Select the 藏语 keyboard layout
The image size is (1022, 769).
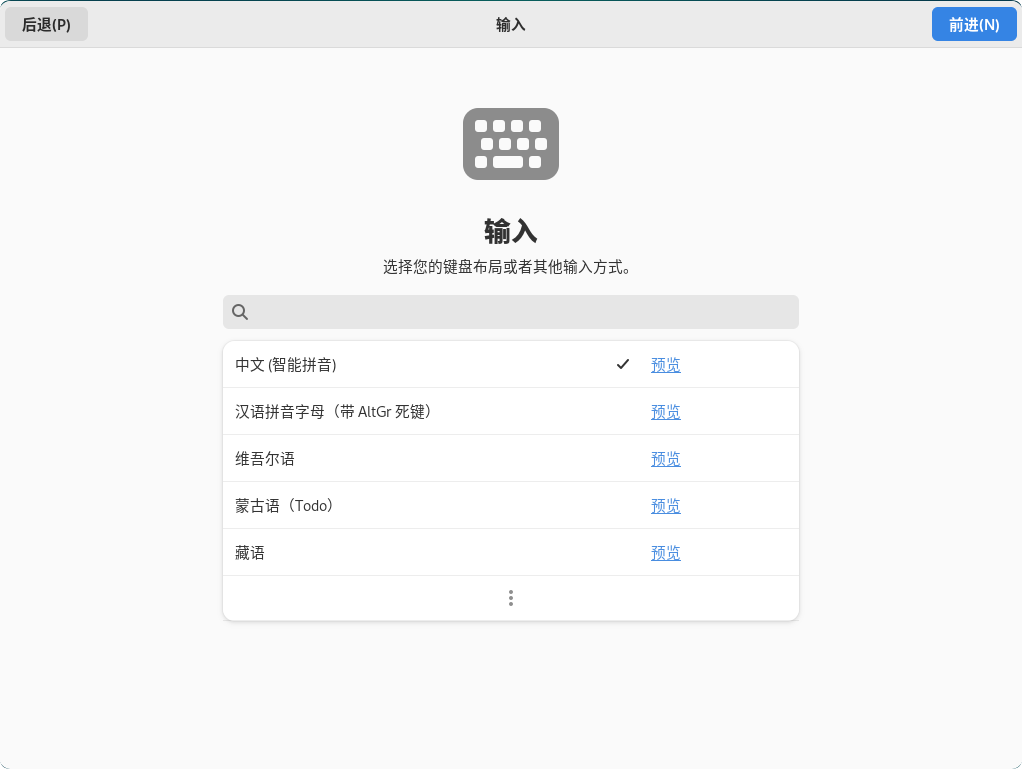(x=400, y=552)
